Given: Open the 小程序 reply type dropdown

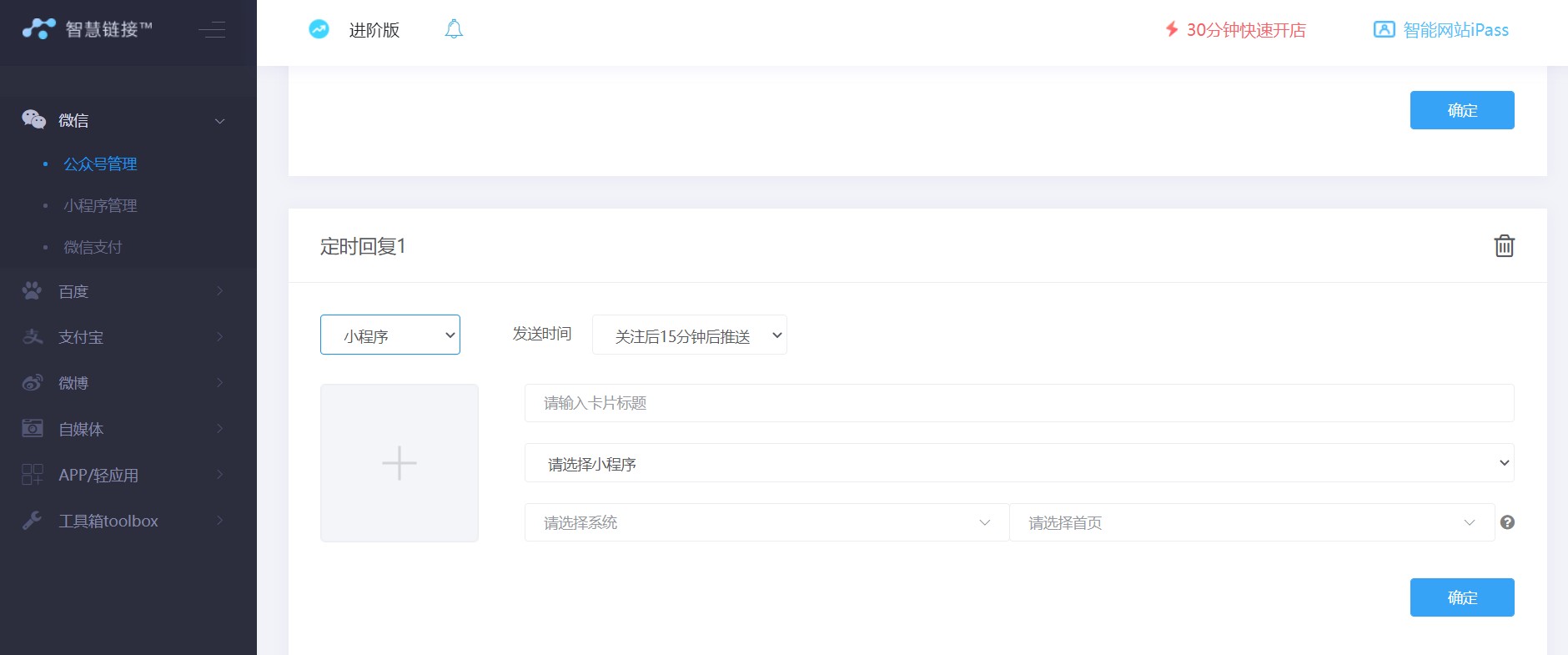Looking at the screenshot, I should point(390,335).
